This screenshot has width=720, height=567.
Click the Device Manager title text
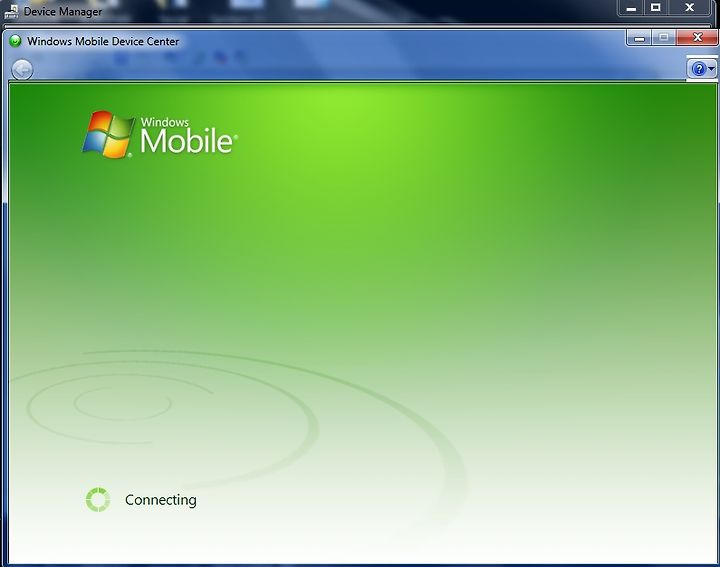63,11
